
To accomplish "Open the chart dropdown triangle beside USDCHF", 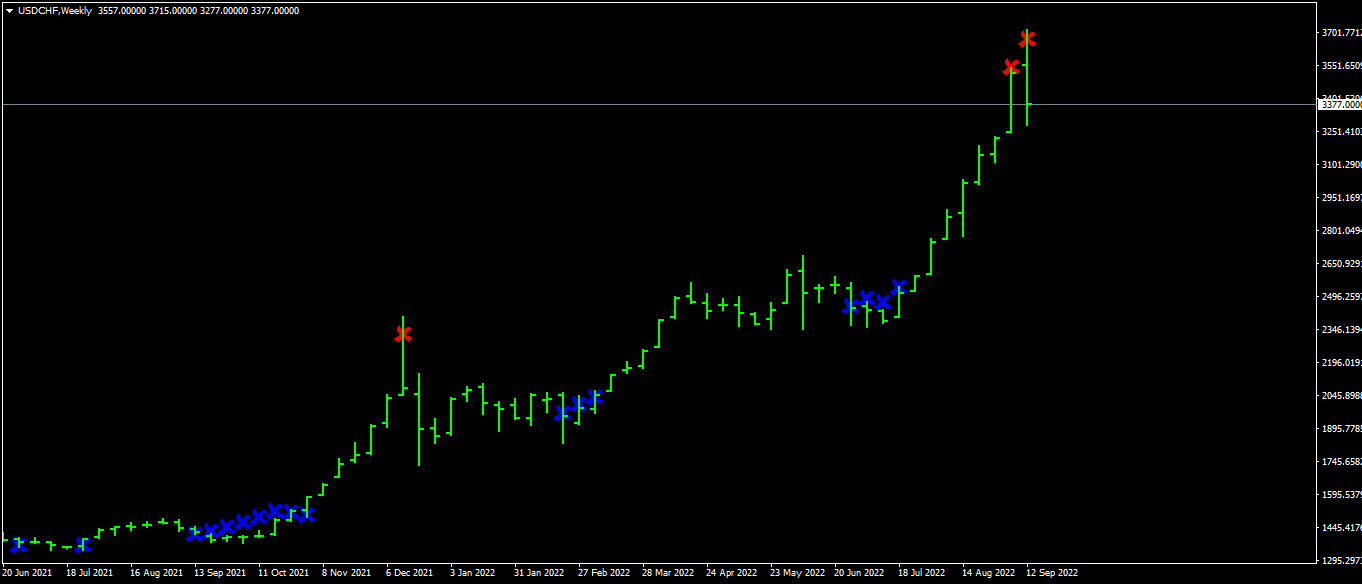I will [9, 11].
